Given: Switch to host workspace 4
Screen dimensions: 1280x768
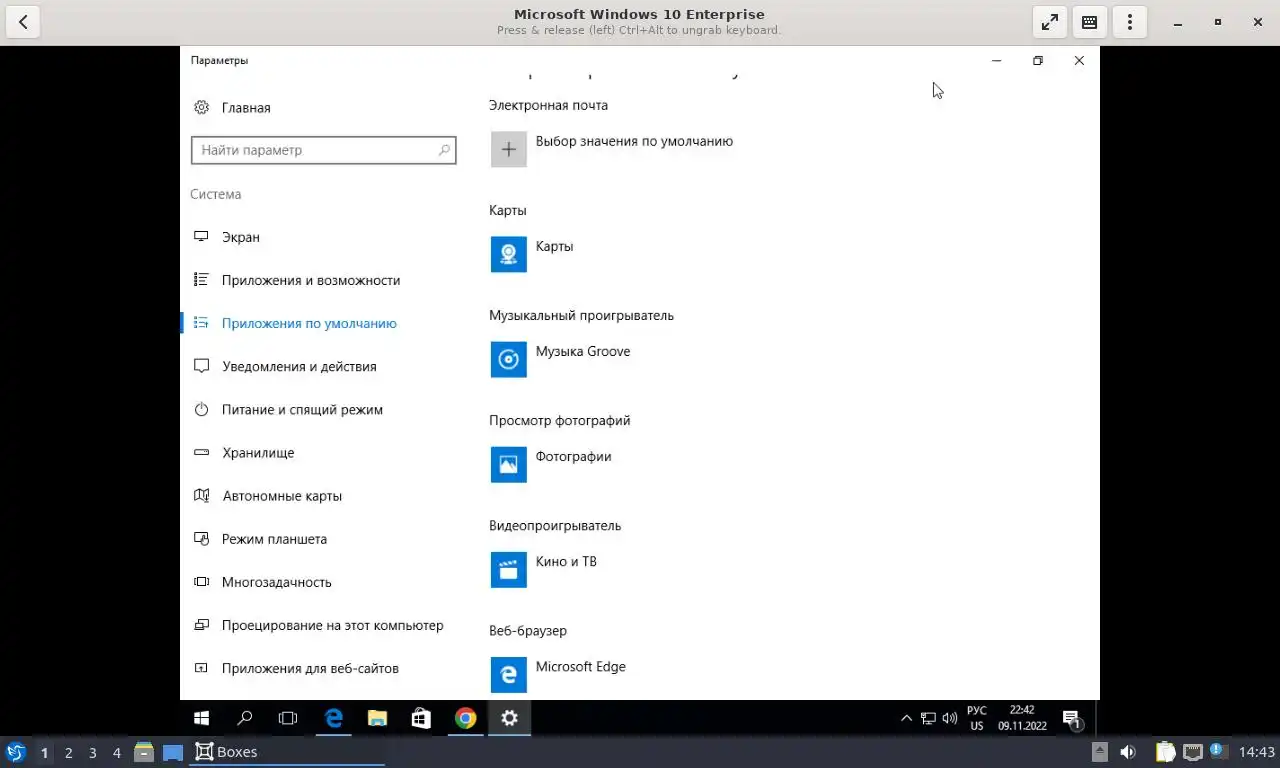Looking at the screenshot, I should (117, 752).
